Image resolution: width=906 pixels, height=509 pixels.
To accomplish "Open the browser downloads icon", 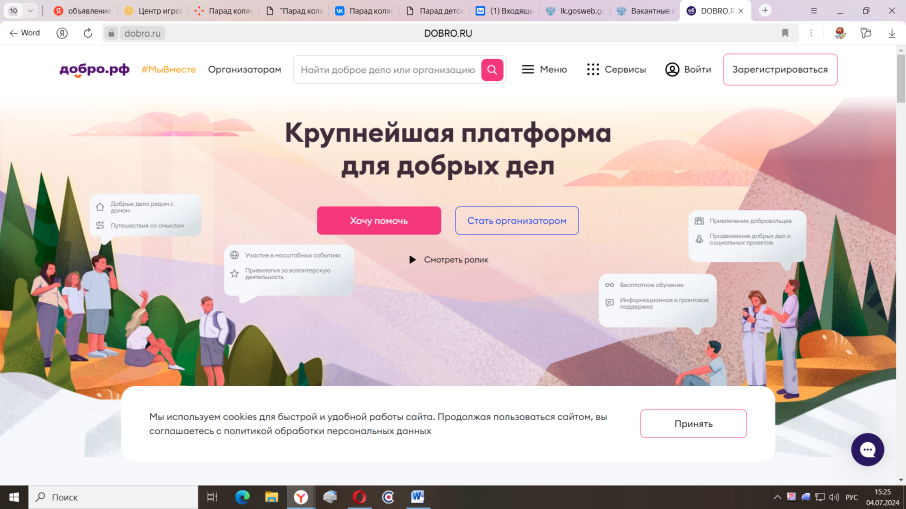I will [892, 34].
